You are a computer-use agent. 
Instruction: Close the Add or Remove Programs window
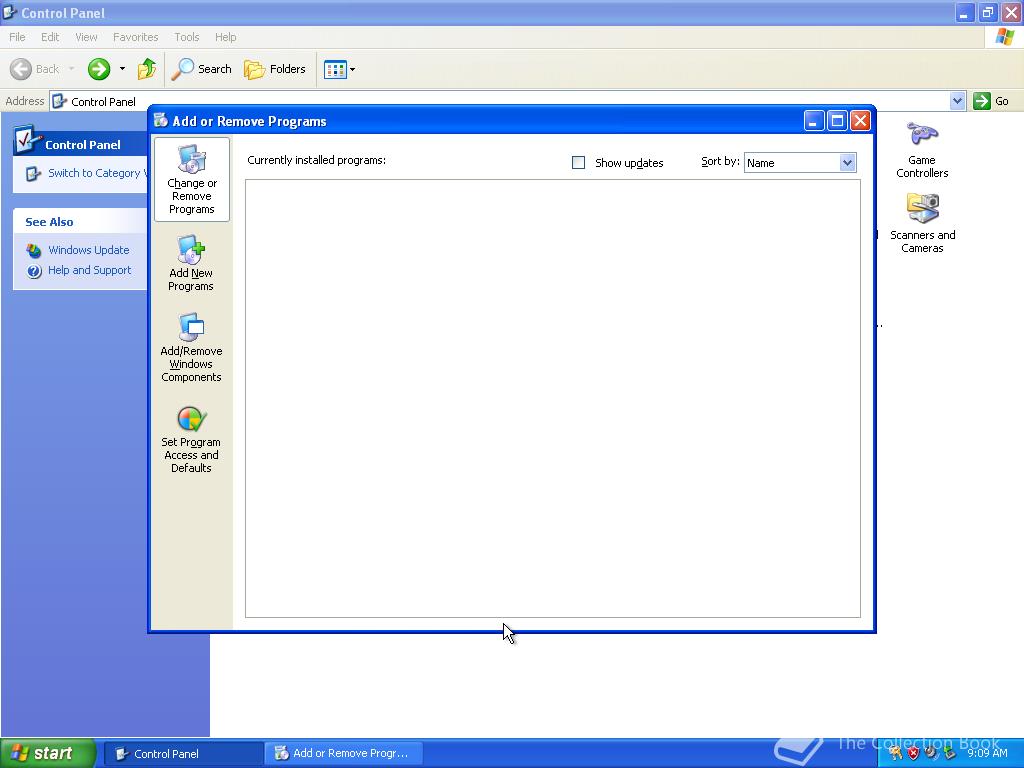861,121
